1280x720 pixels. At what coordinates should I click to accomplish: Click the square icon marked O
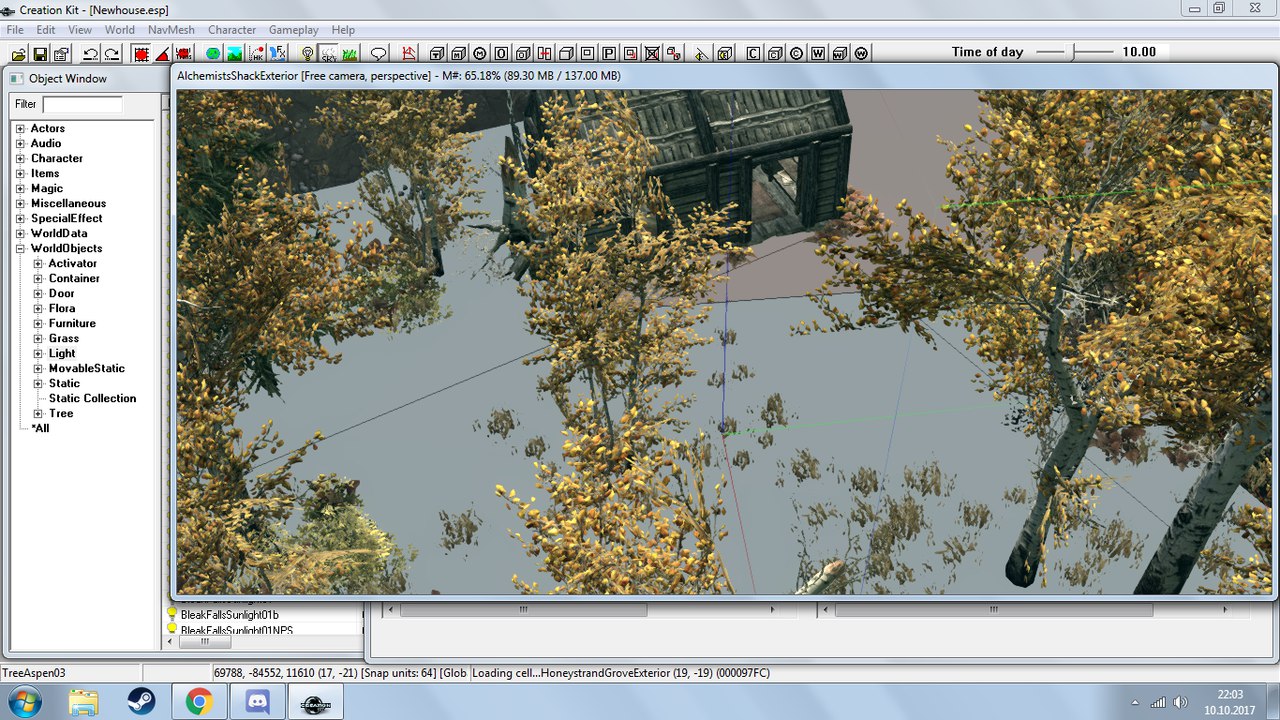[501, 53]
